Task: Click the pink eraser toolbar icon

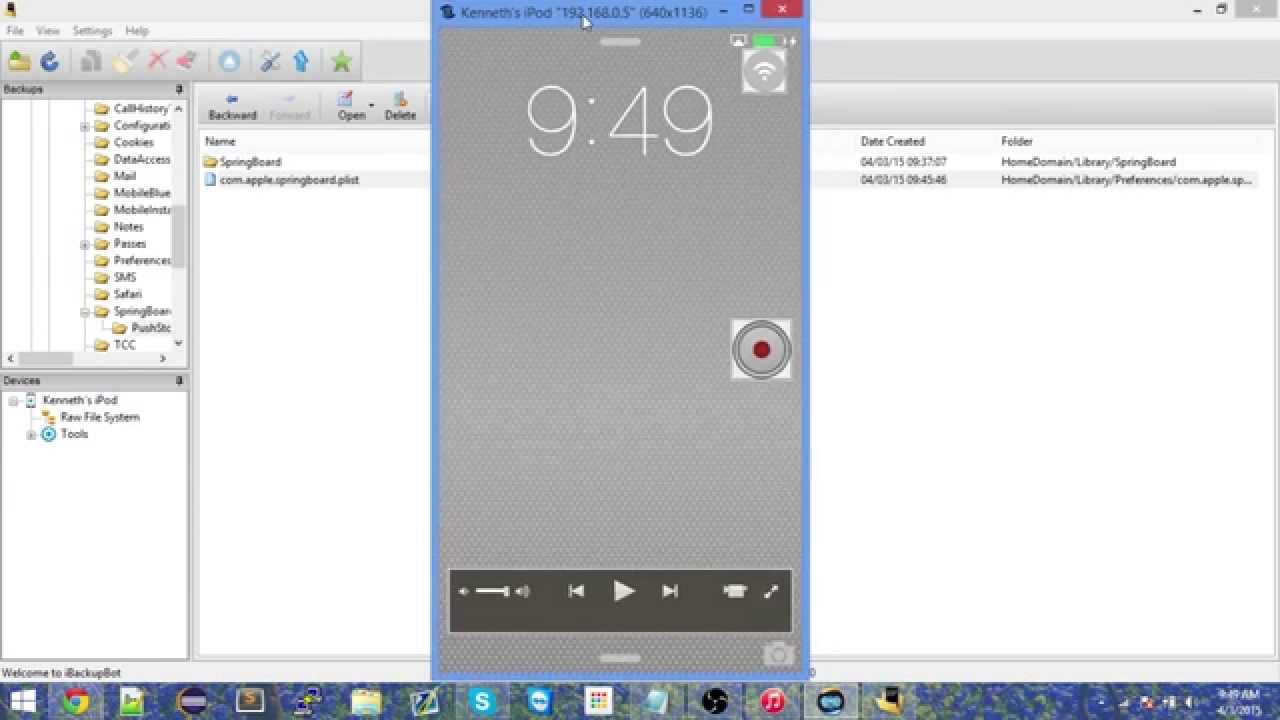Action: (187, 62)
